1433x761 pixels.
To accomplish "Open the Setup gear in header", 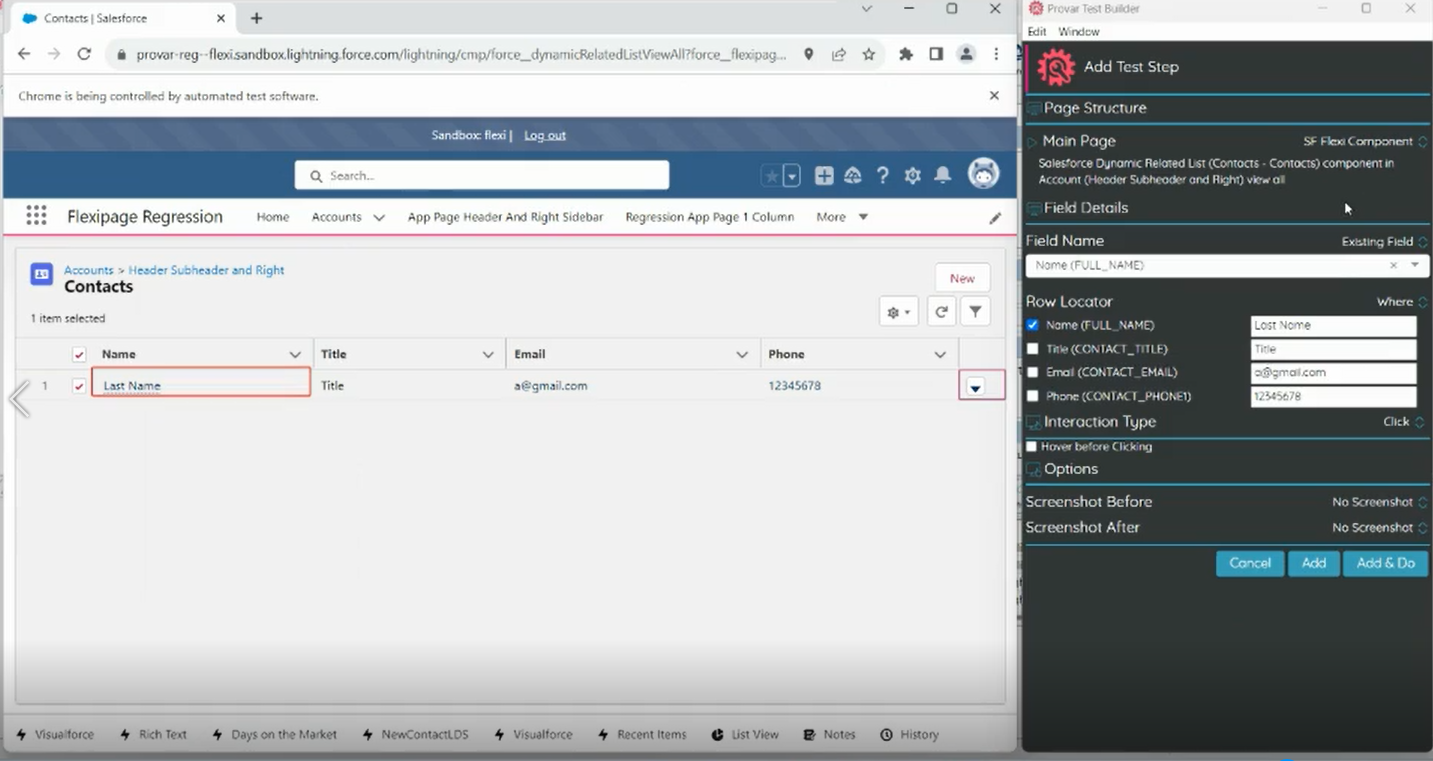I will pyautogui.click(x=913, y=176).
